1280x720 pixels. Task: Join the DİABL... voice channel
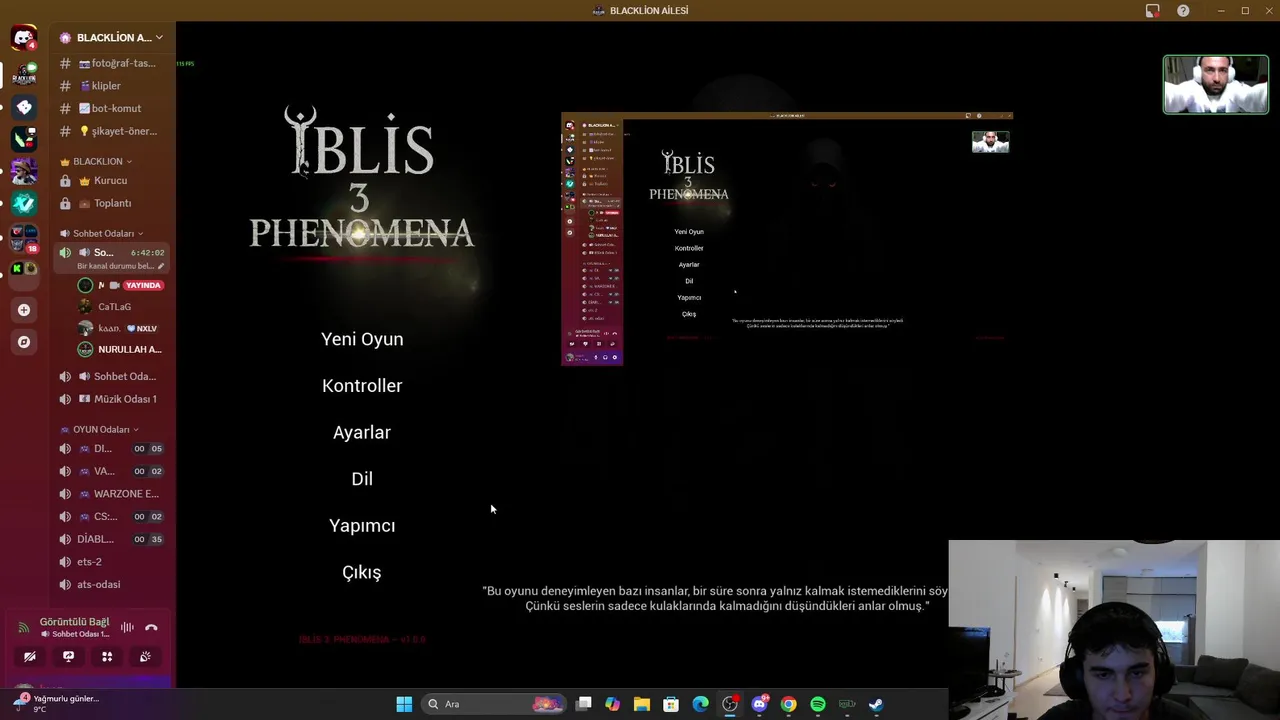click(x=112, y=539)
